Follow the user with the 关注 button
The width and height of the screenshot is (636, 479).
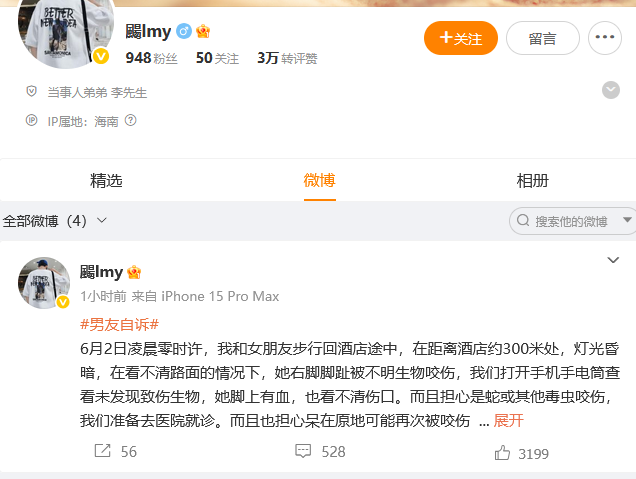[461, 38]
